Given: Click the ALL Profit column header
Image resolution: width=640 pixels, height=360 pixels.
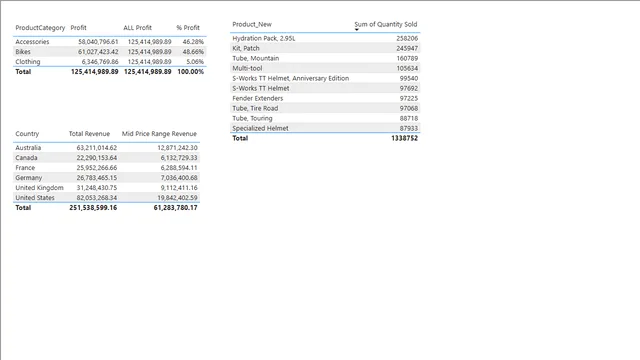Looking at the screenshot, I should (x=138, y=28).
